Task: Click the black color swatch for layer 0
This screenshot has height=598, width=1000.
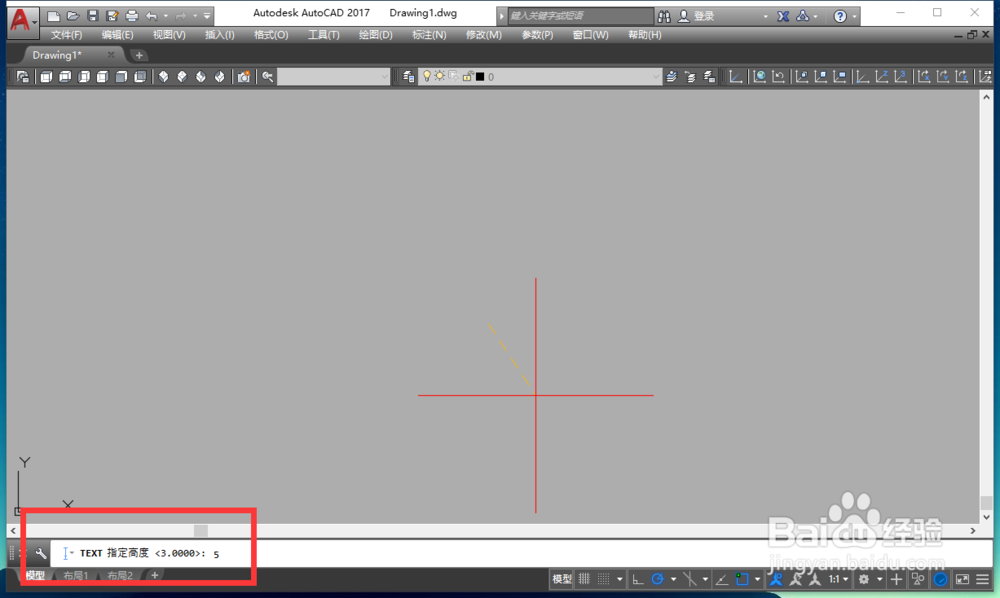Action: click(480, 77)
